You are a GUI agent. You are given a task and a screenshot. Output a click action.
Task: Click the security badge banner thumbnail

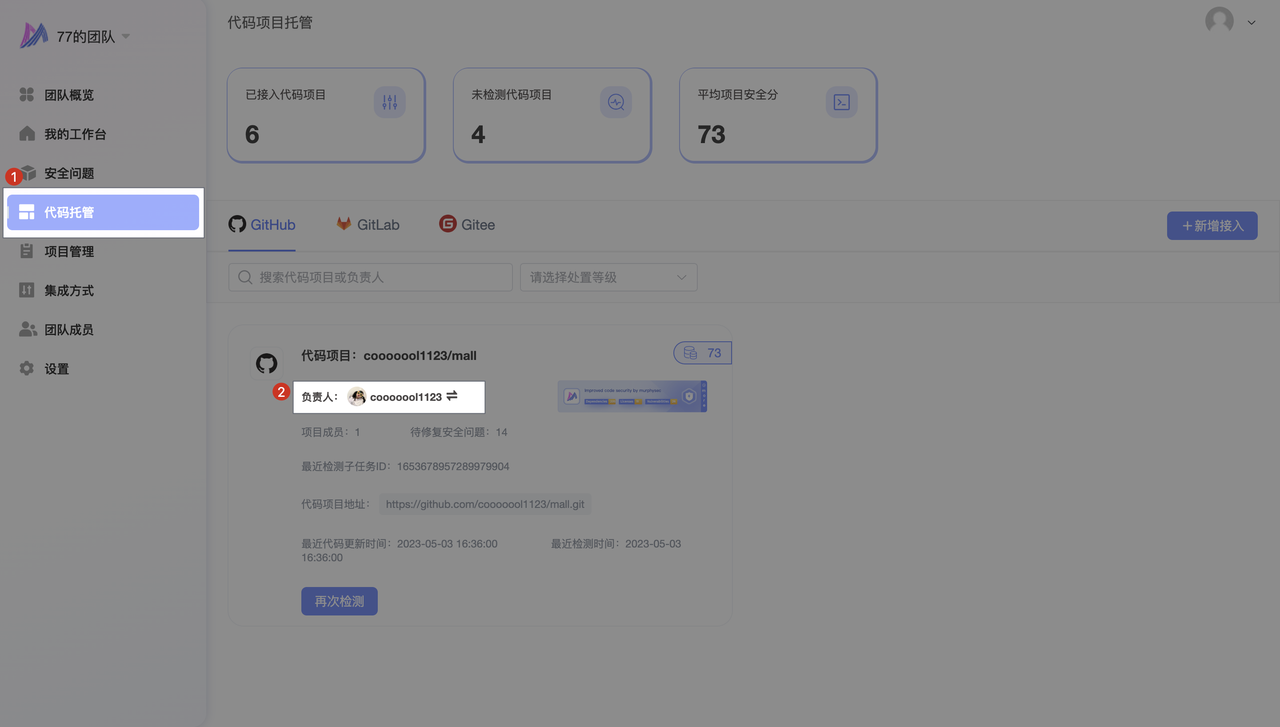[632, 396]
